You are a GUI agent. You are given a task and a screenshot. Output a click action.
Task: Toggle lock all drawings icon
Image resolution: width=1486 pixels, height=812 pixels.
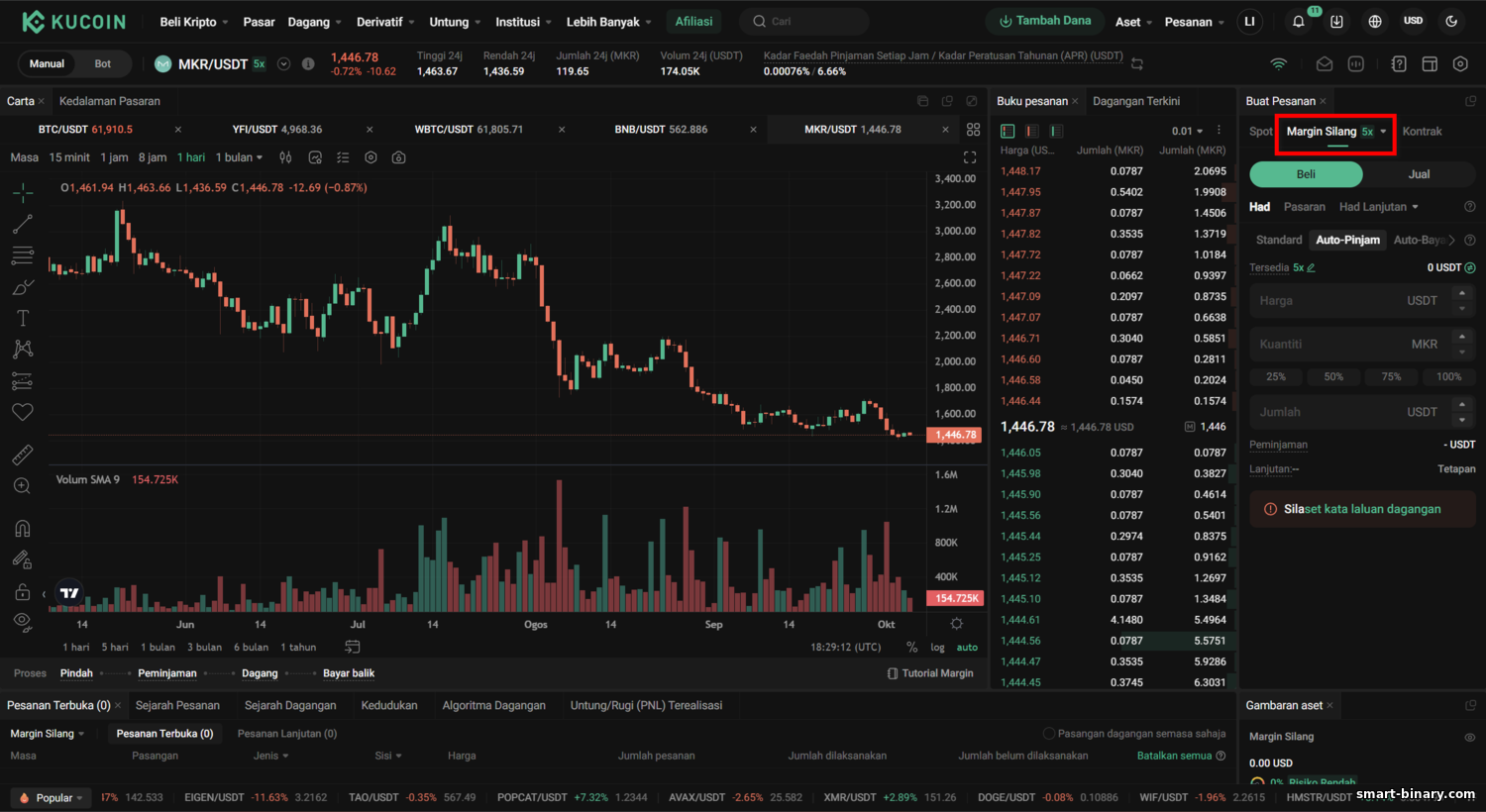[23, 592]
